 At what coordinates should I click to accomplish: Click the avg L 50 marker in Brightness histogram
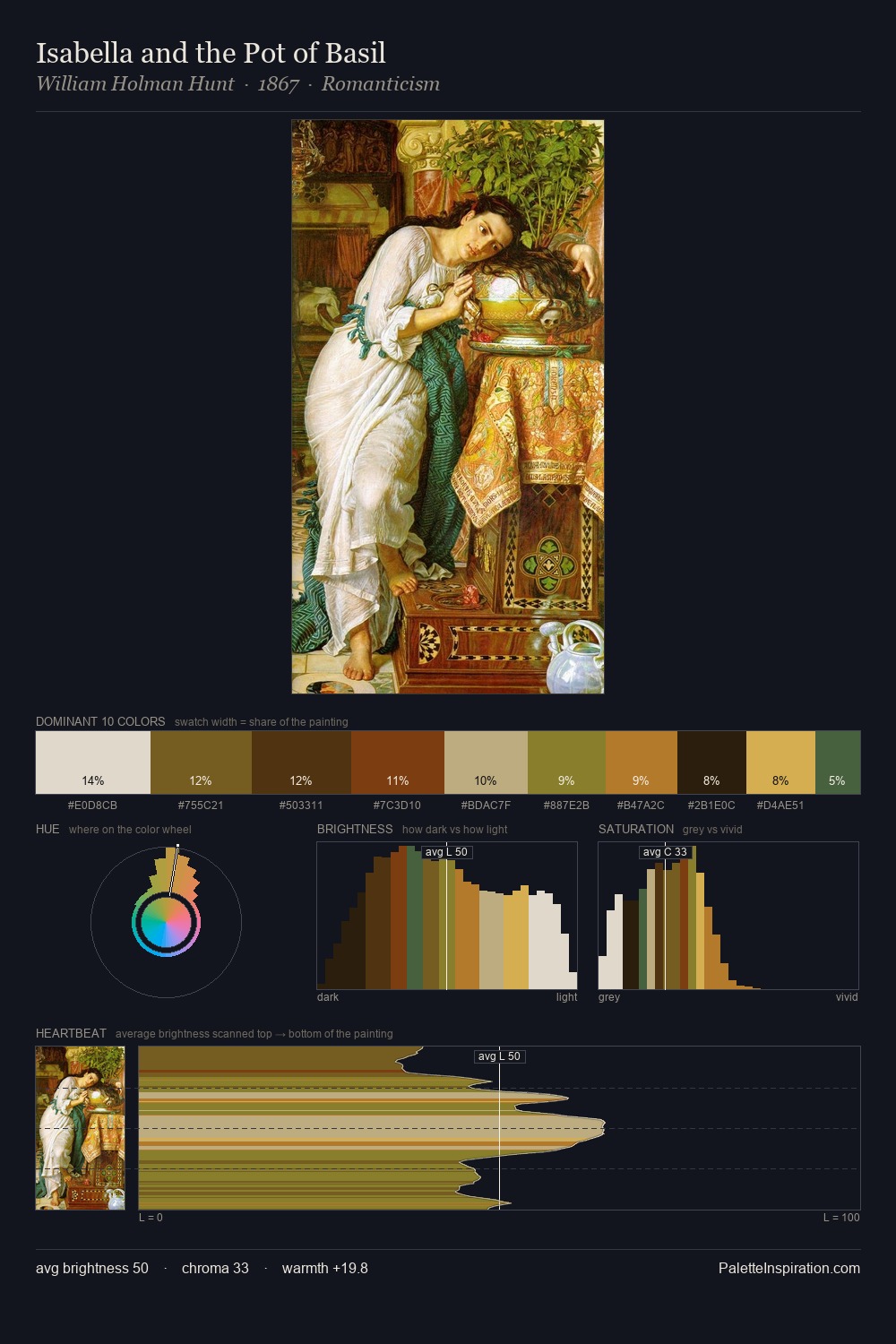pyautogui.click(x=446, y=852)
